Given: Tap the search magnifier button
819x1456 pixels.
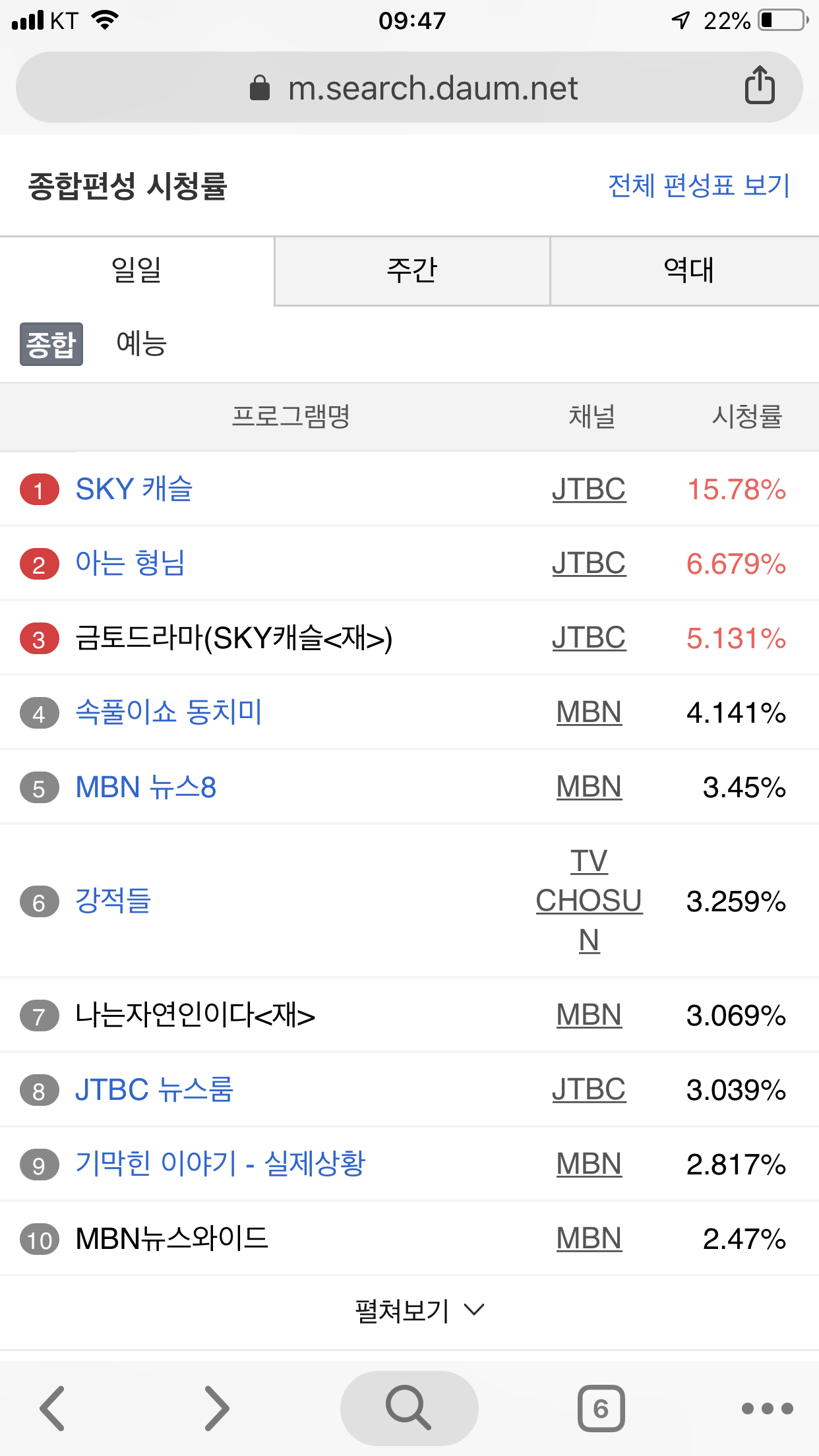Looking at the screenshot, I should 409,1408.
